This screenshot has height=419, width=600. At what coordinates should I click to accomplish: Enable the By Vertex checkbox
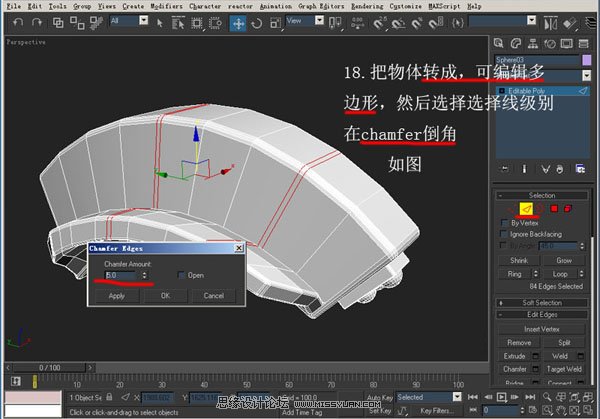pyautogui.click(x=504, y=223)
